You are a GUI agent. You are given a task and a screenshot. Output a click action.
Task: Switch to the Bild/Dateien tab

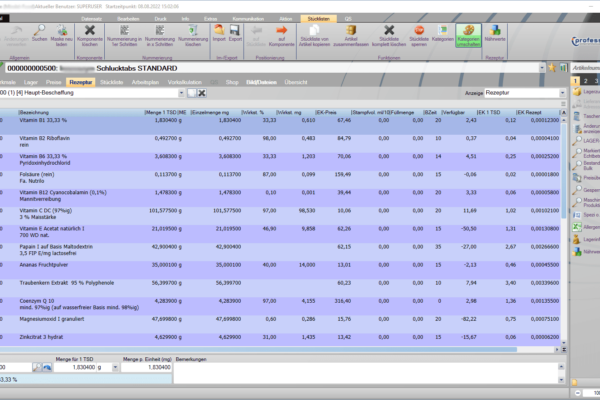261,82
